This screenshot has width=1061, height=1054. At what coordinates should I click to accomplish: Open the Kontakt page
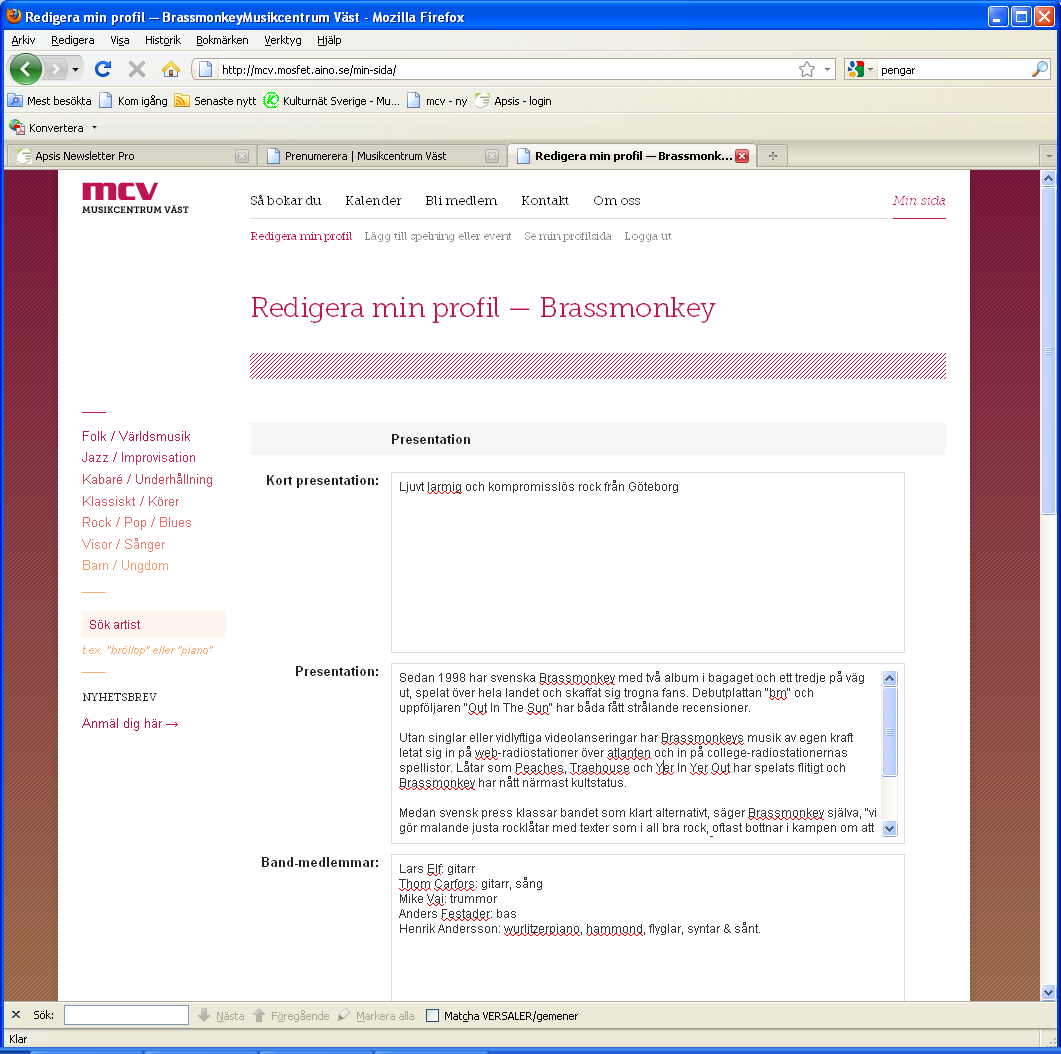pyautogui.click(x=545, y=200)
